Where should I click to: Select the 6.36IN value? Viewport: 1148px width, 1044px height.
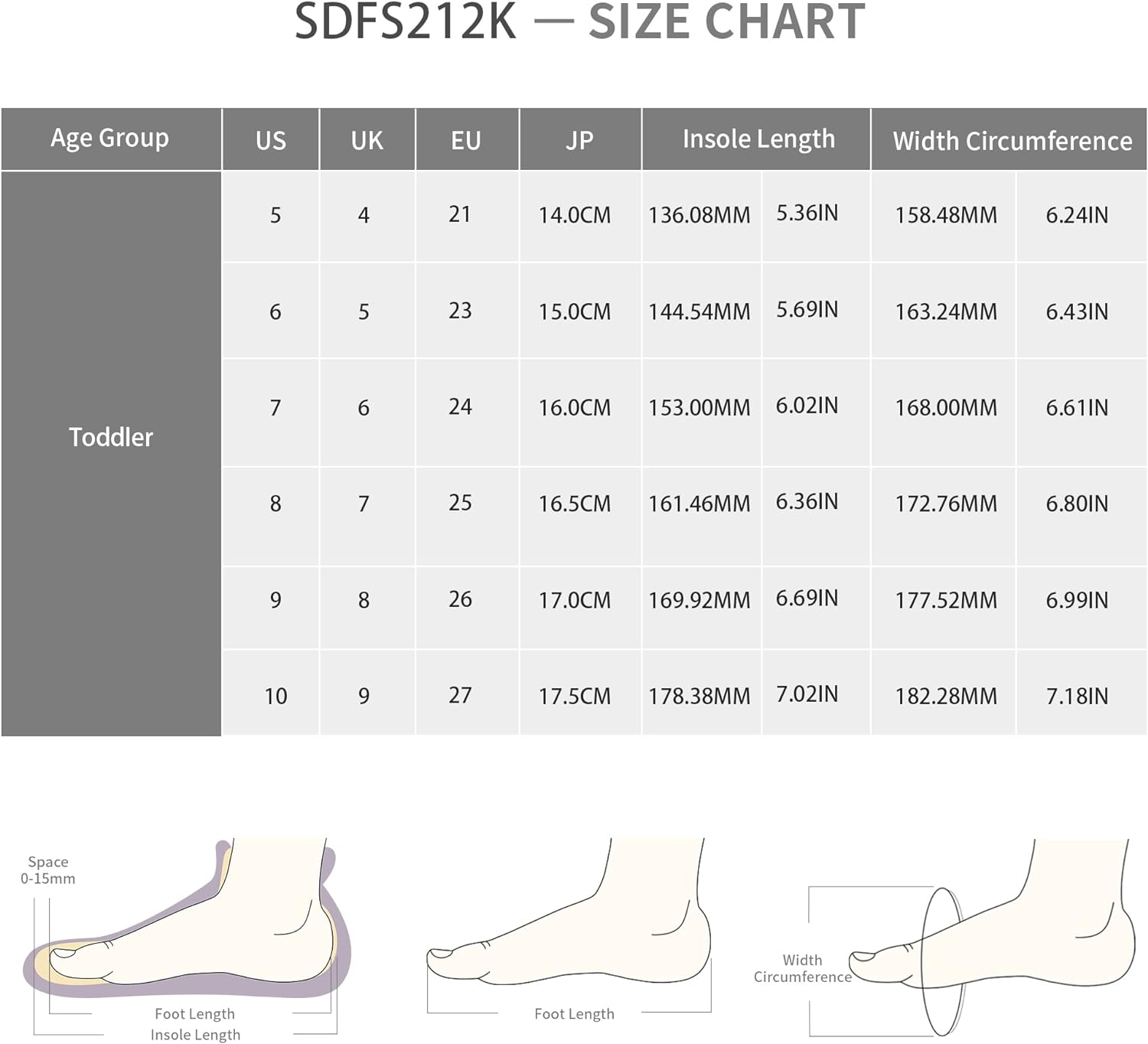(x=807, y=502)
